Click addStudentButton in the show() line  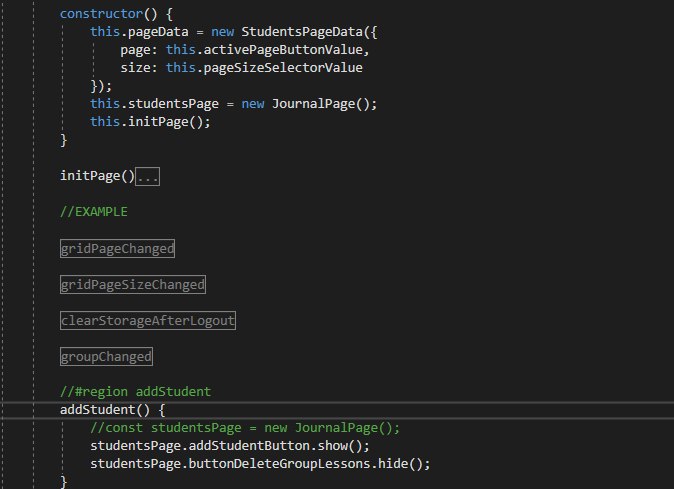(249, 446)
